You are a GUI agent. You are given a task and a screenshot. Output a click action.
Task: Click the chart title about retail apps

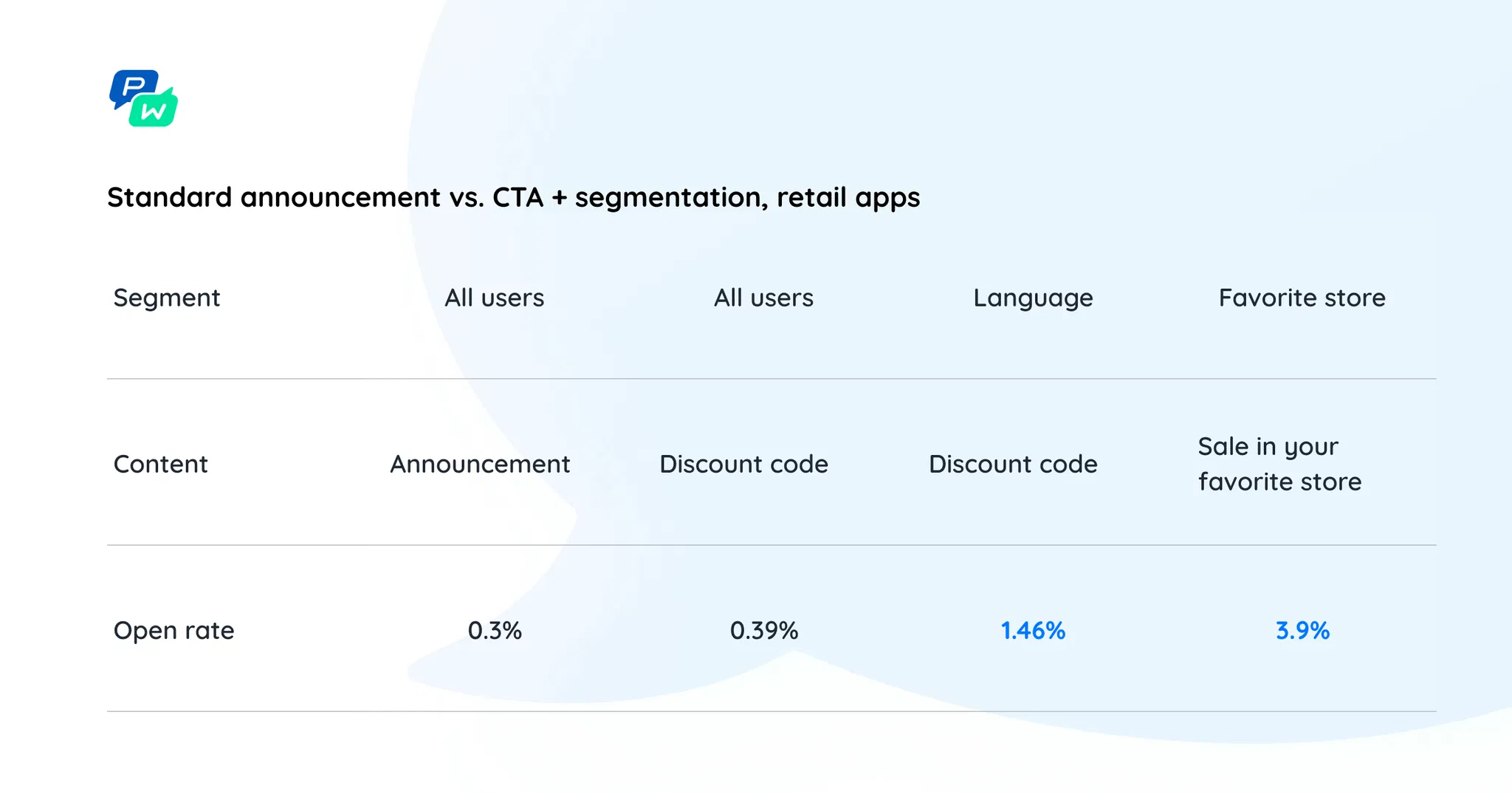coord(513,197)
